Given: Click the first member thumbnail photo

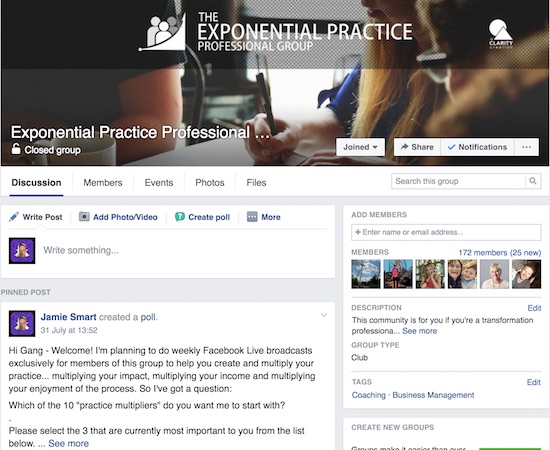Looking at the screenshot, I should 366,274.
